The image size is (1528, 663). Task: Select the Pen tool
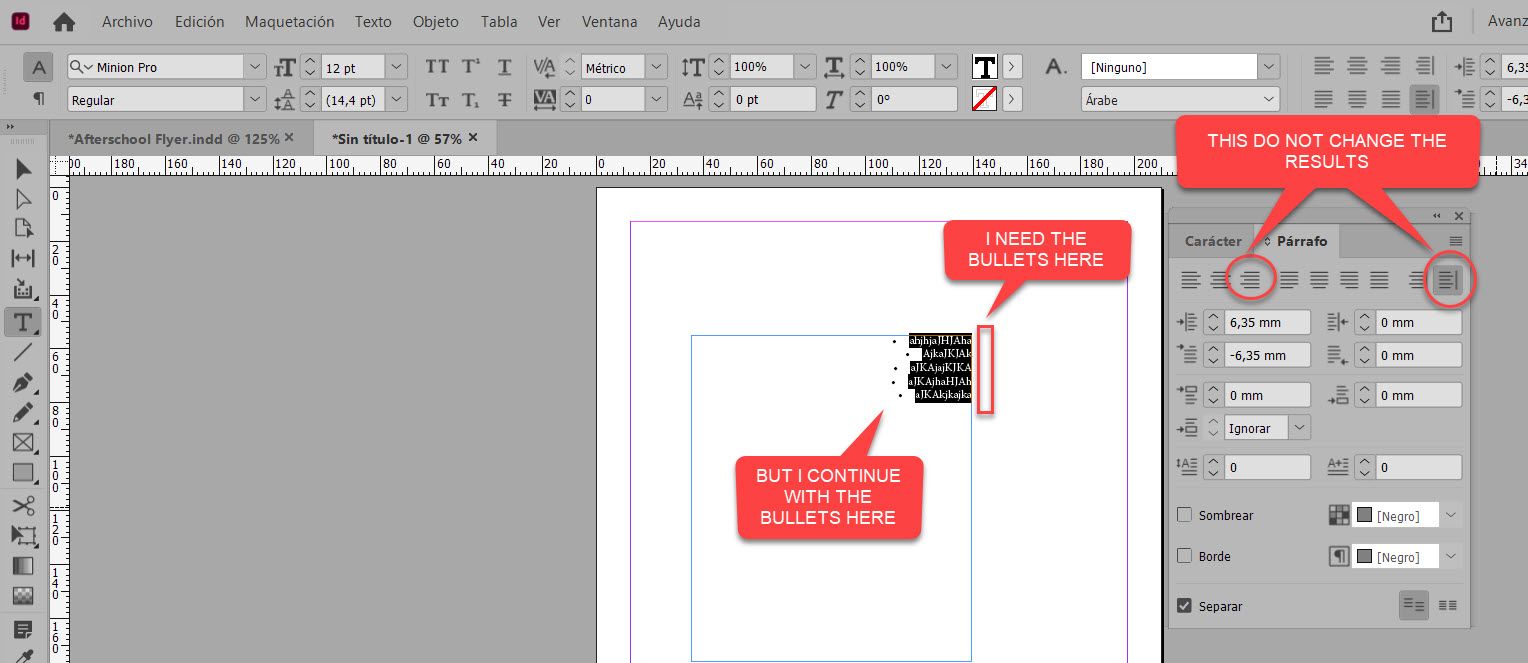[24, 382]
